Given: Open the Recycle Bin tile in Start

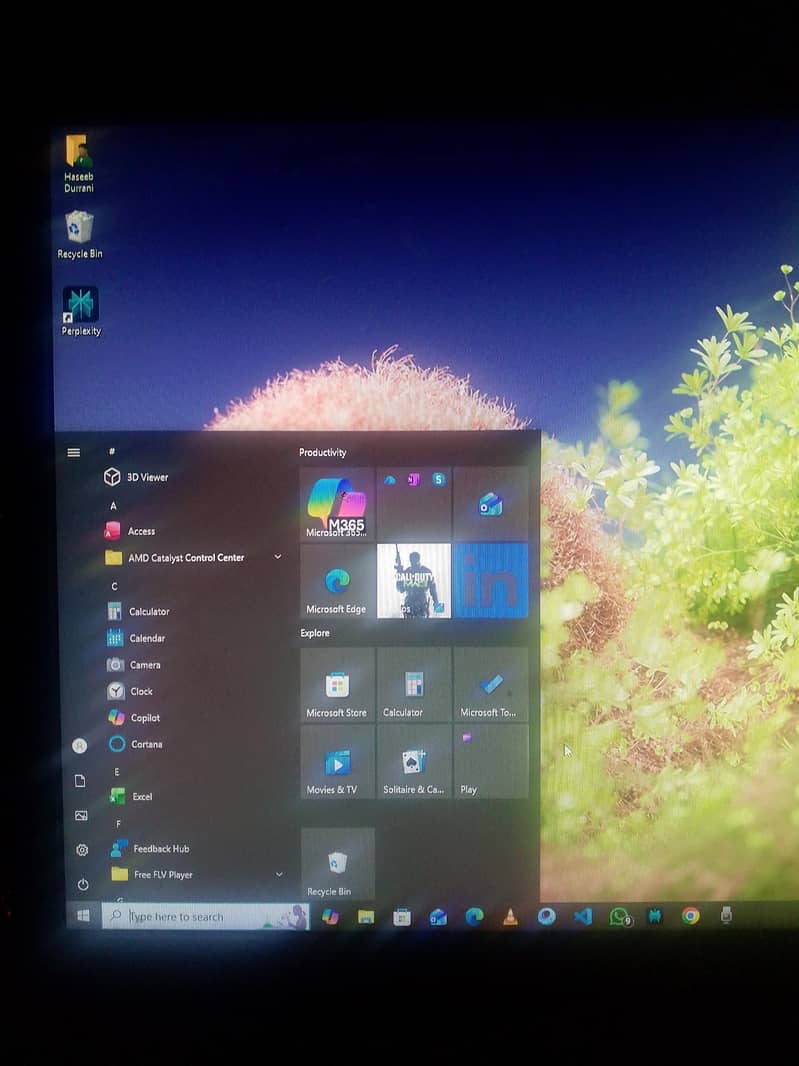Looking at the screenshot, I should [x=338, y=864].
